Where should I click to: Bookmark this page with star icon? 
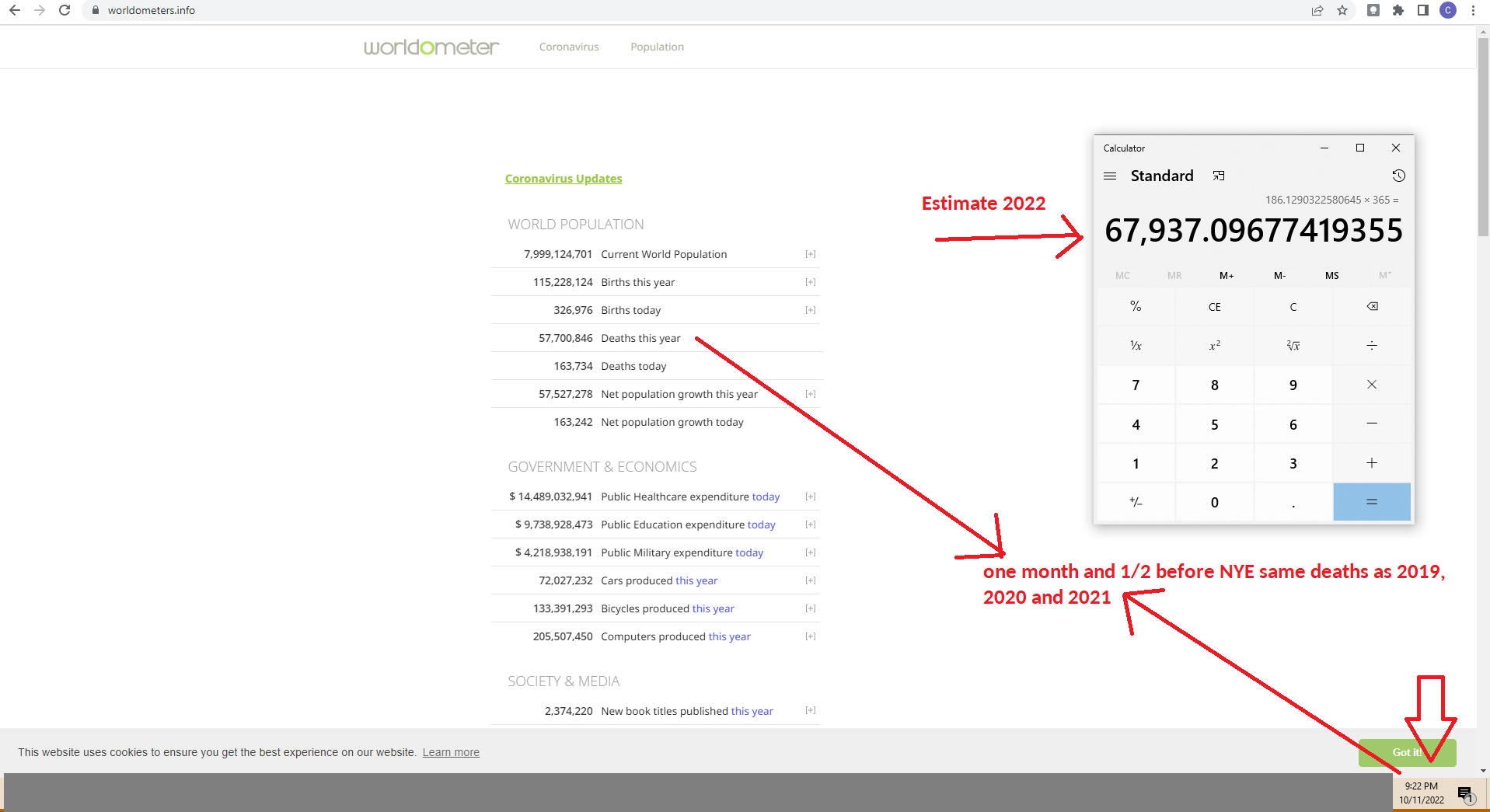point(1342,10)
